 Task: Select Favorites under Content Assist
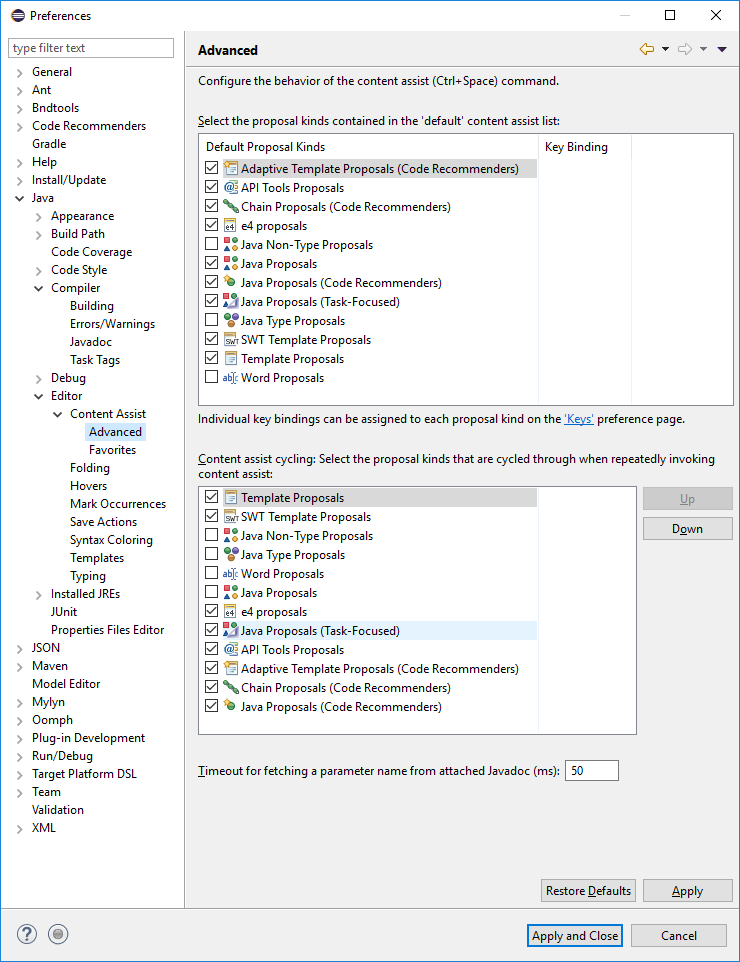pos(112,450)
